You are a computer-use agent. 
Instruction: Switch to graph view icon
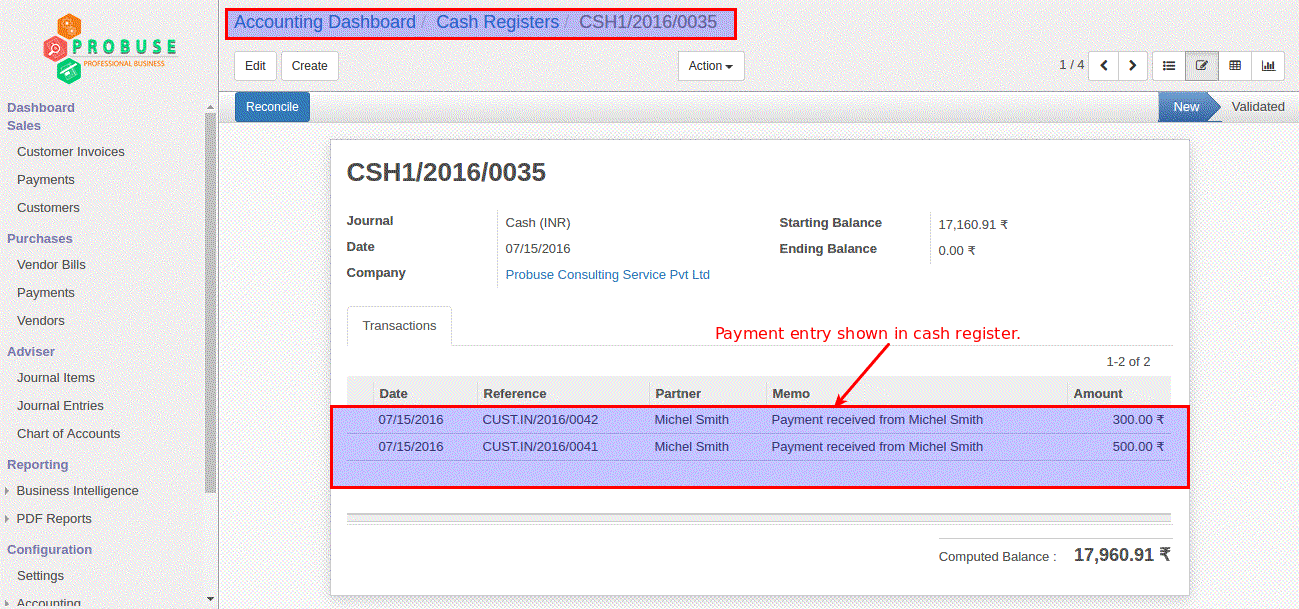point(1268,66)
